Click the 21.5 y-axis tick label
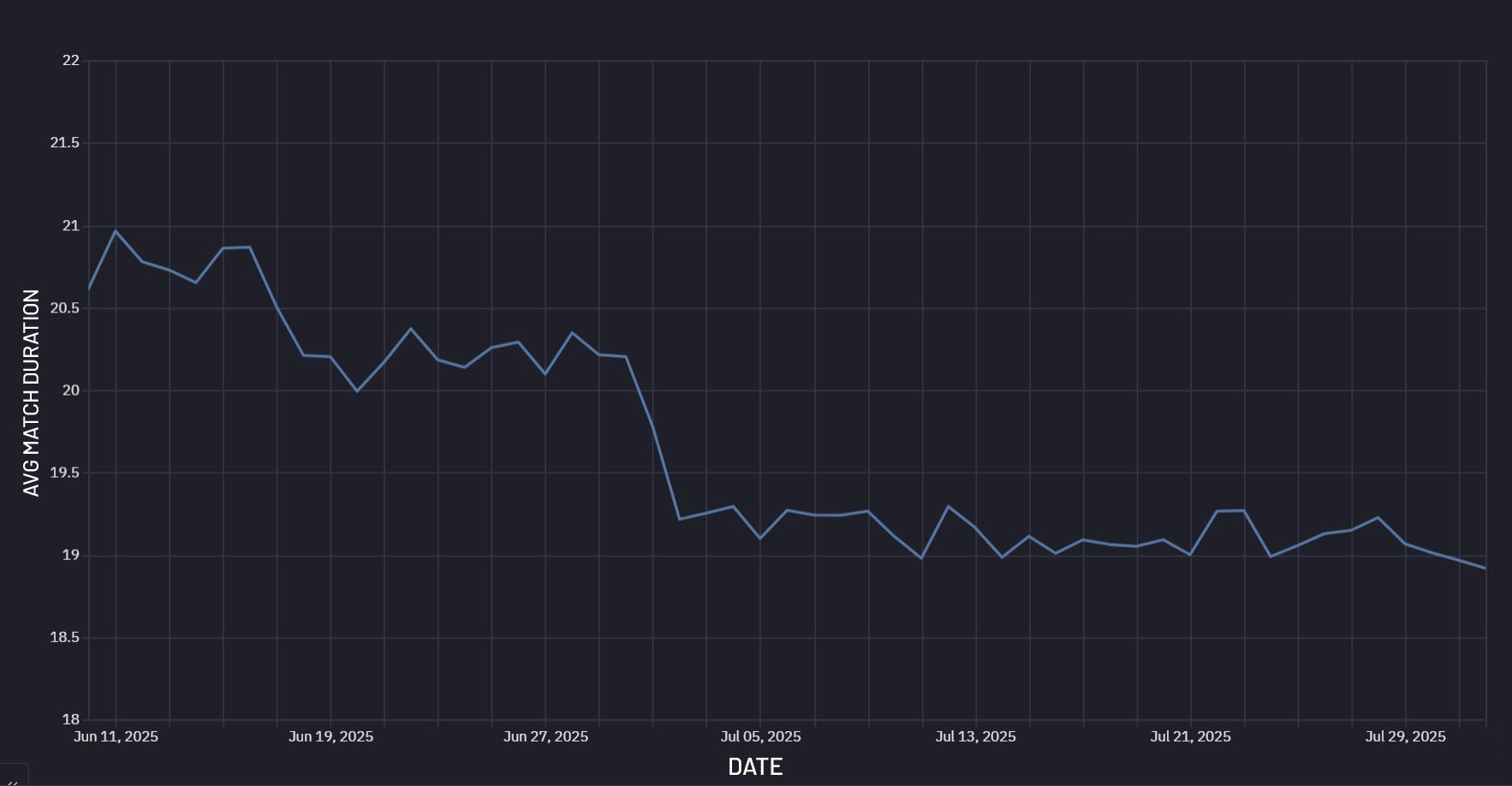This screenshot has width=1512, height=786. (x=64, y=143)
